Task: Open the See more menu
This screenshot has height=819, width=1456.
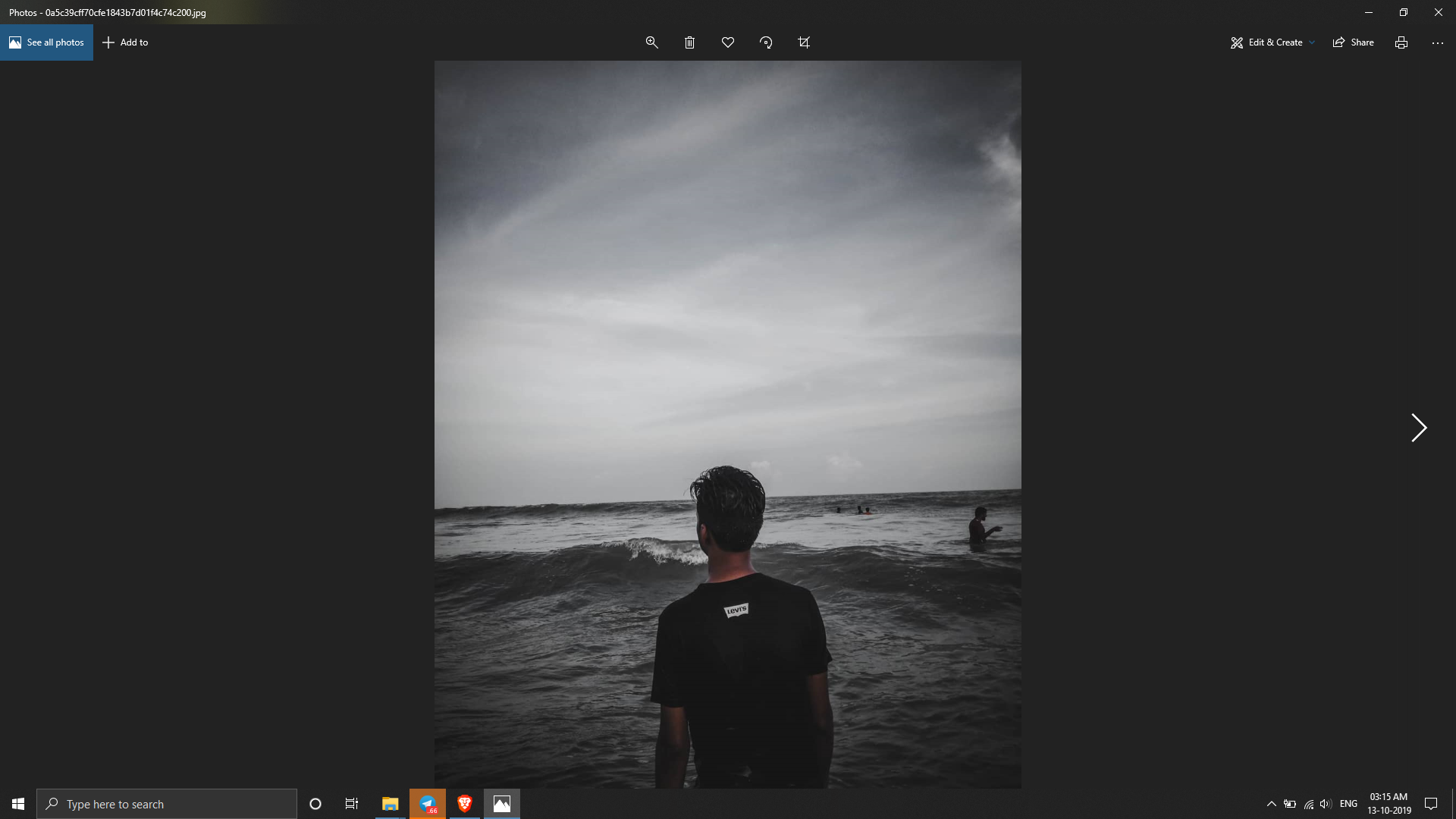Action: [x=1437, y=42]
